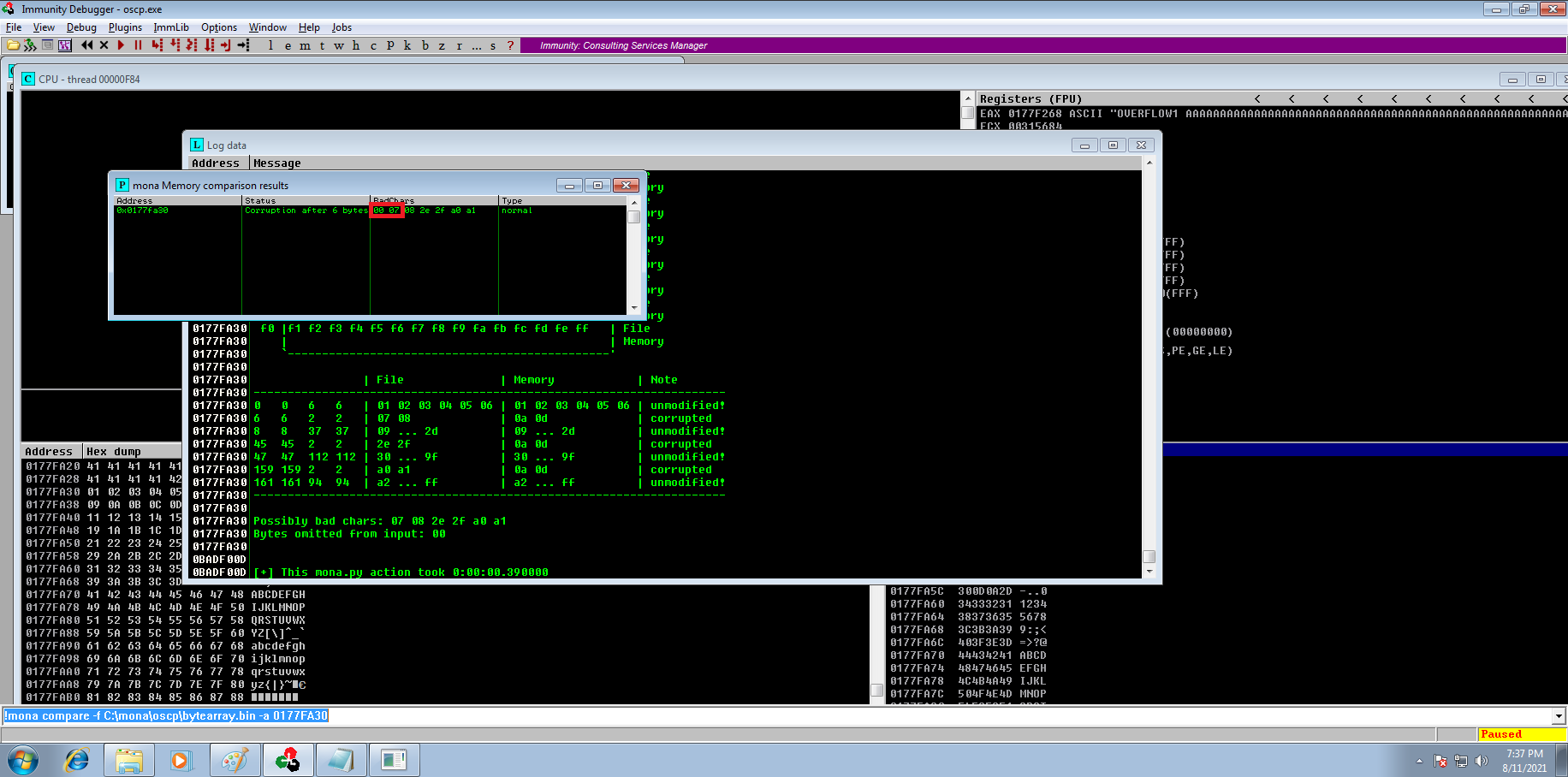Click the 'Possibly bad chars' log line

380,521
